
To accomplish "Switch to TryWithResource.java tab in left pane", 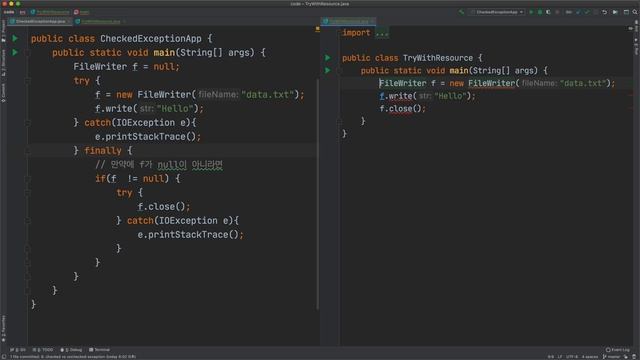I will point(100,21).
